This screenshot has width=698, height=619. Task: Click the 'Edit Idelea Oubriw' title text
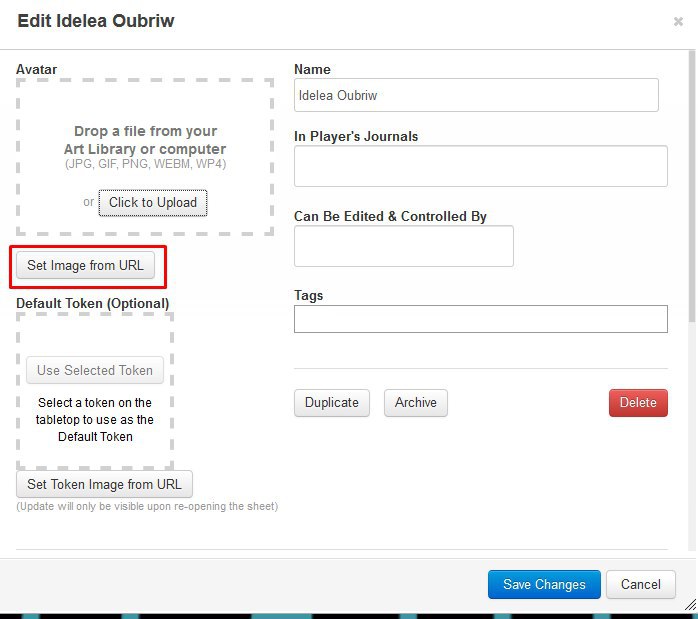[x=96, y=21]
